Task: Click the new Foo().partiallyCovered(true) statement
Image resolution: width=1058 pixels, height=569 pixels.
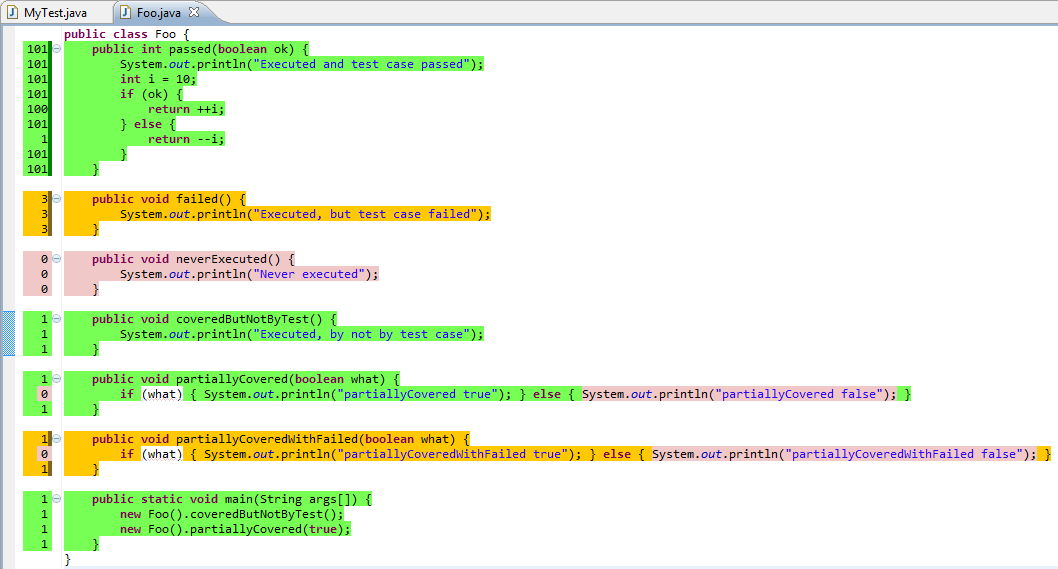Action: (235, 529)
